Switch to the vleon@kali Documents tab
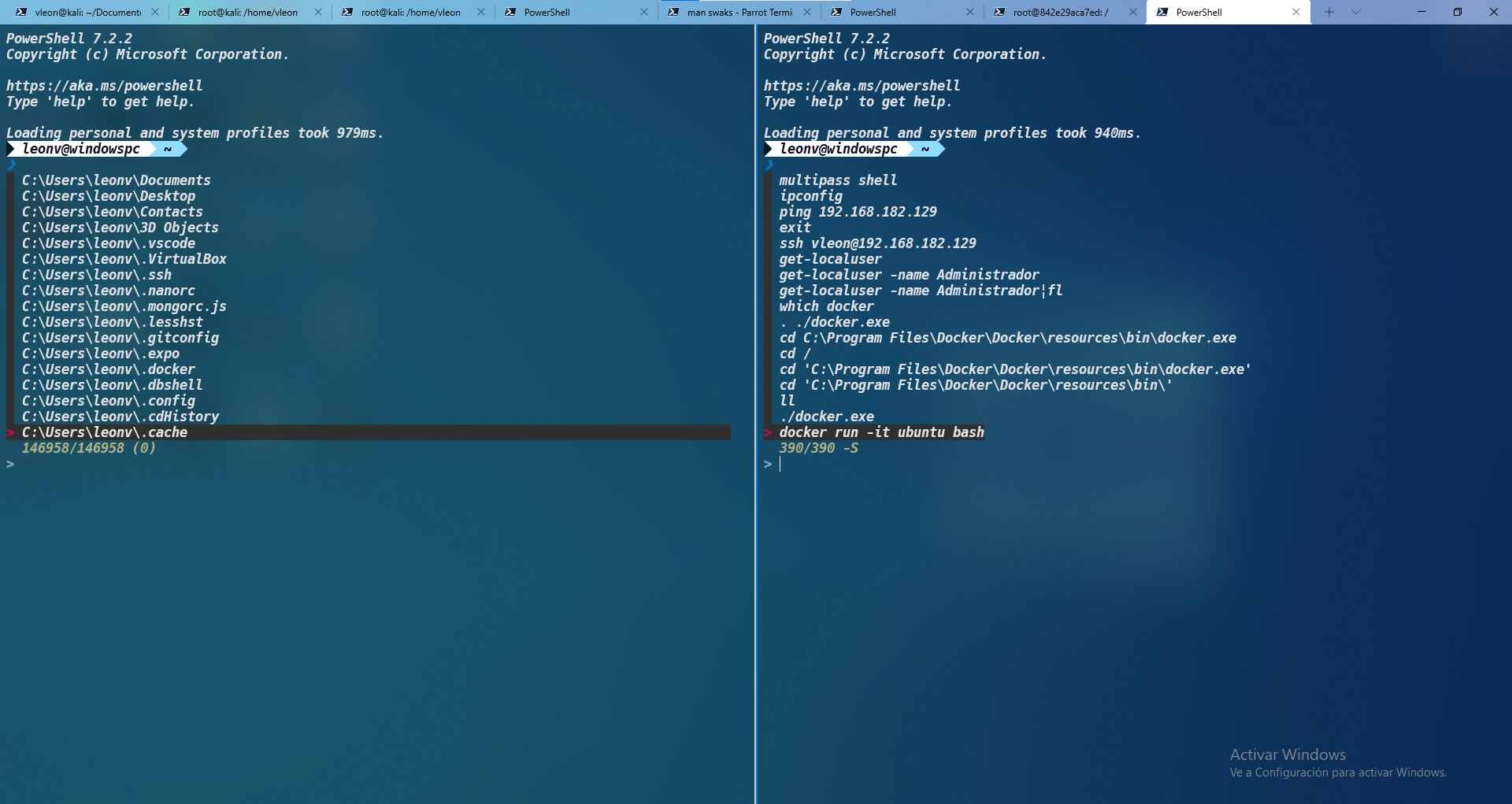Image resolution: width=1512 pixels, height=804 pixels. (87, 12)
